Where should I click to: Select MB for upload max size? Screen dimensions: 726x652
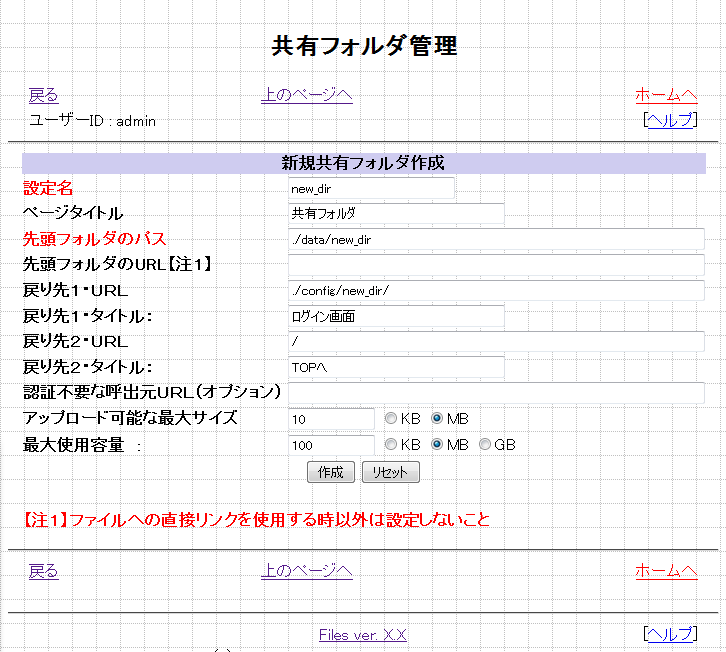point(437,418)
